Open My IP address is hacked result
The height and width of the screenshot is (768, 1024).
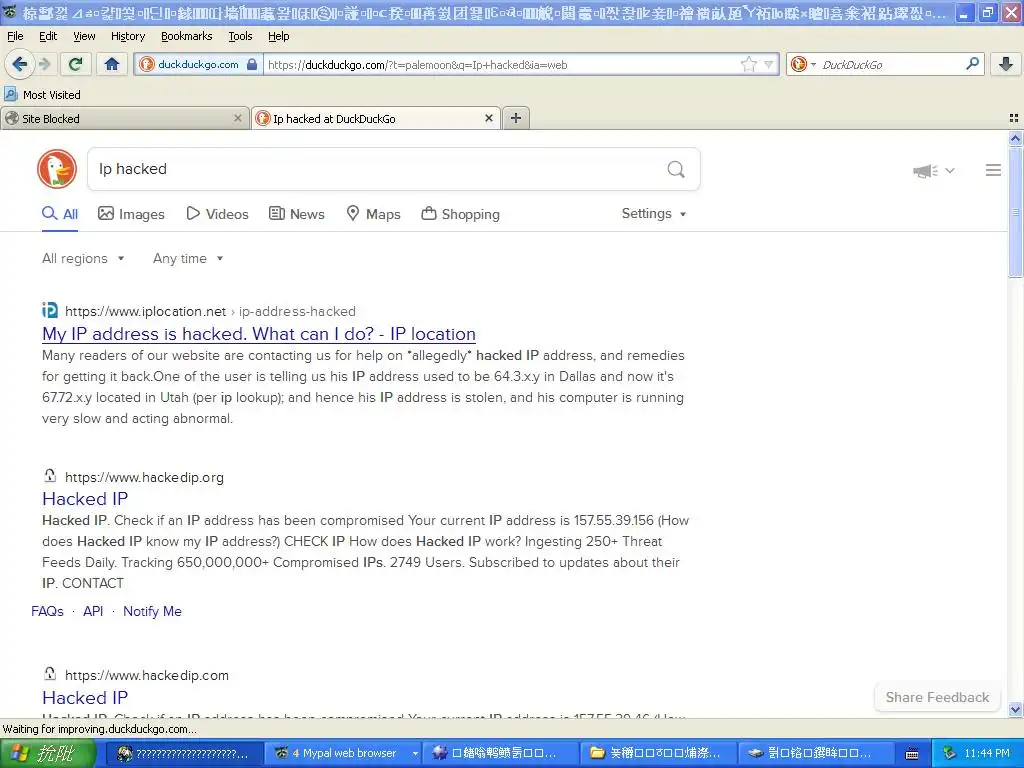click(x=259, y=334)
